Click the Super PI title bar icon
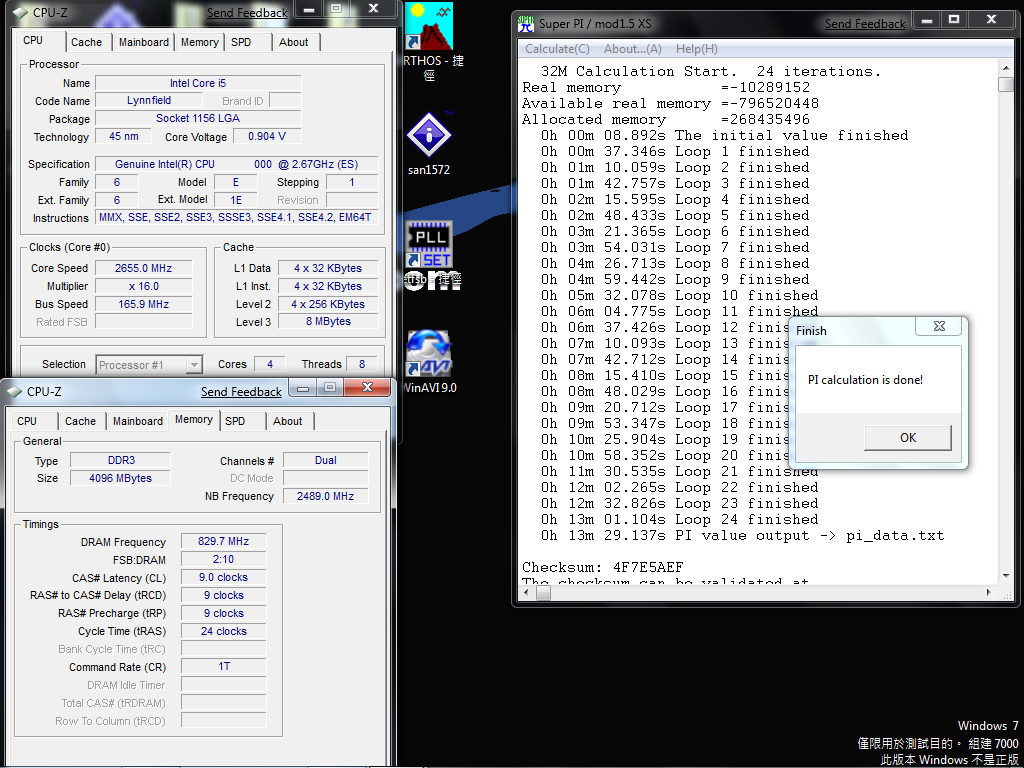Viewport: 1024px width, 768px height. click(526, 24)
